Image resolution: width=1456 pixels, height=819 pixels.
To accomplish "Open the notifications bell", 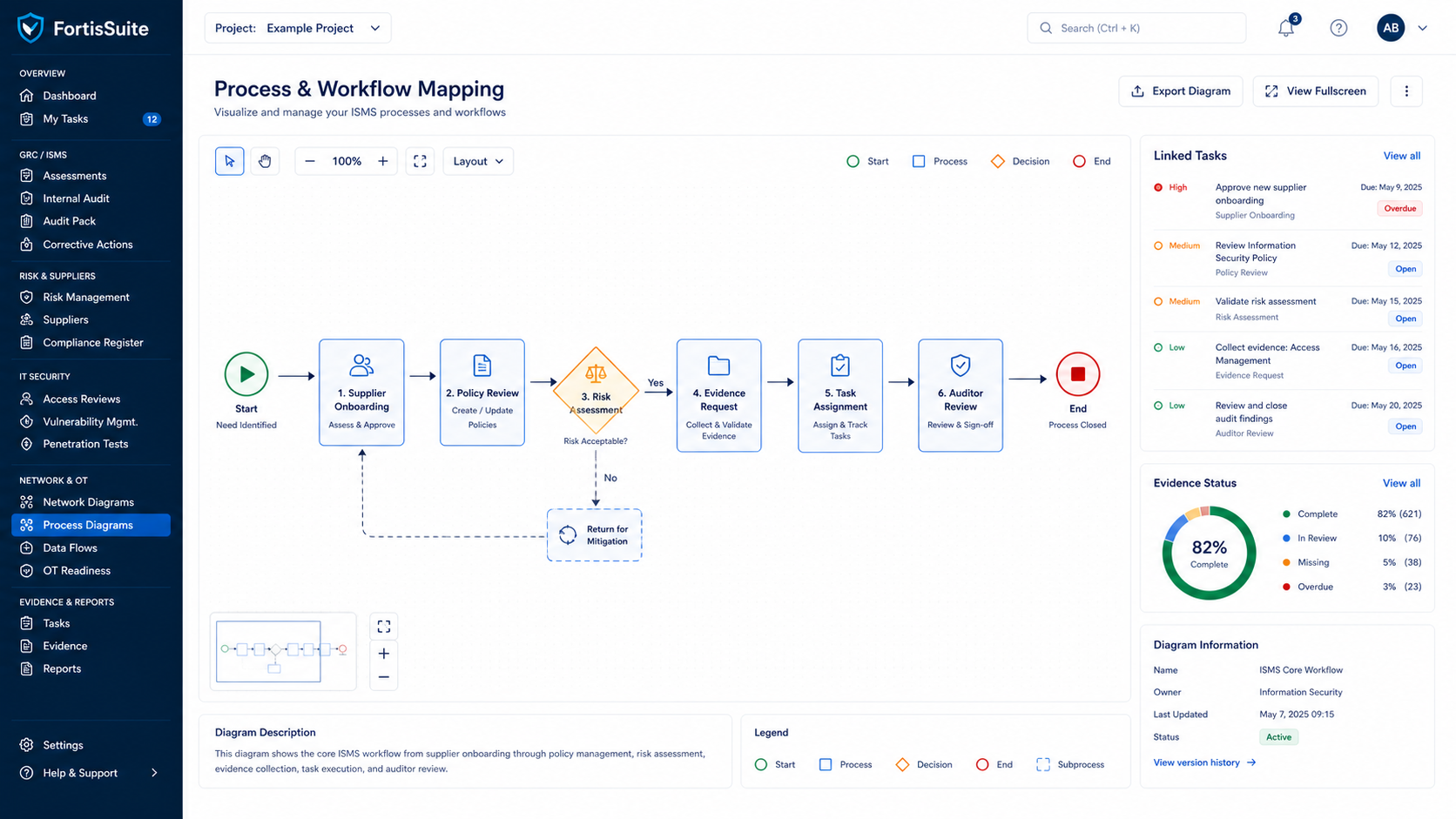I will coord(1286,28).
